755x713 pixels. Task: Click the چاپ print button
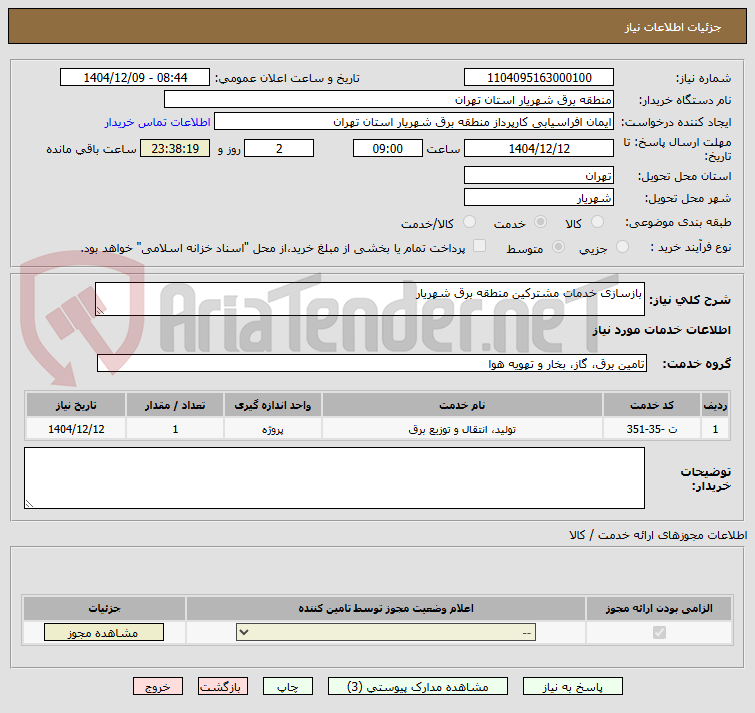[287, 686]
